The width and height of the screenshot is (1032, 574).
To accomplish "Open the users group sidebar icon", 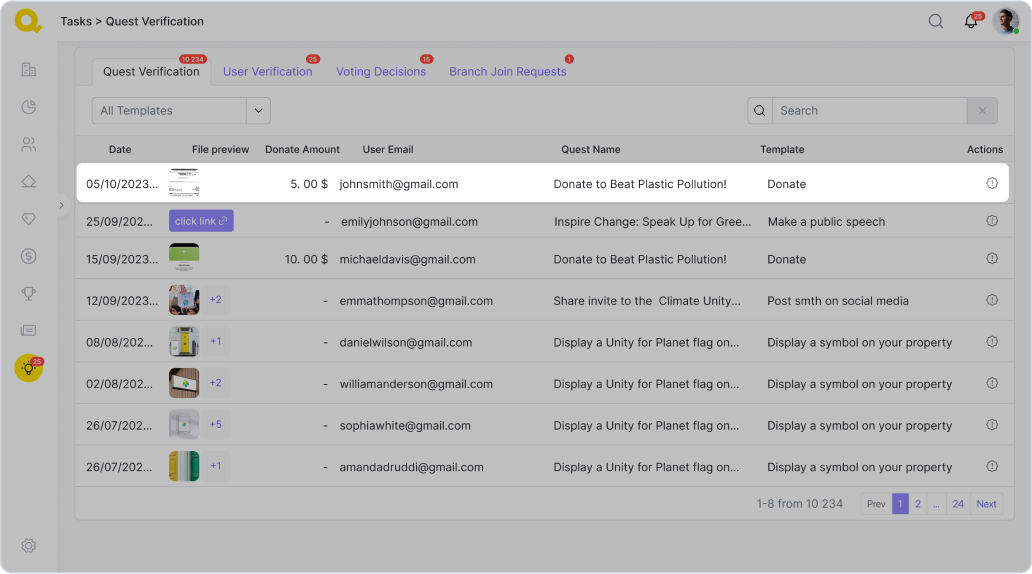I will click(28, 144).
